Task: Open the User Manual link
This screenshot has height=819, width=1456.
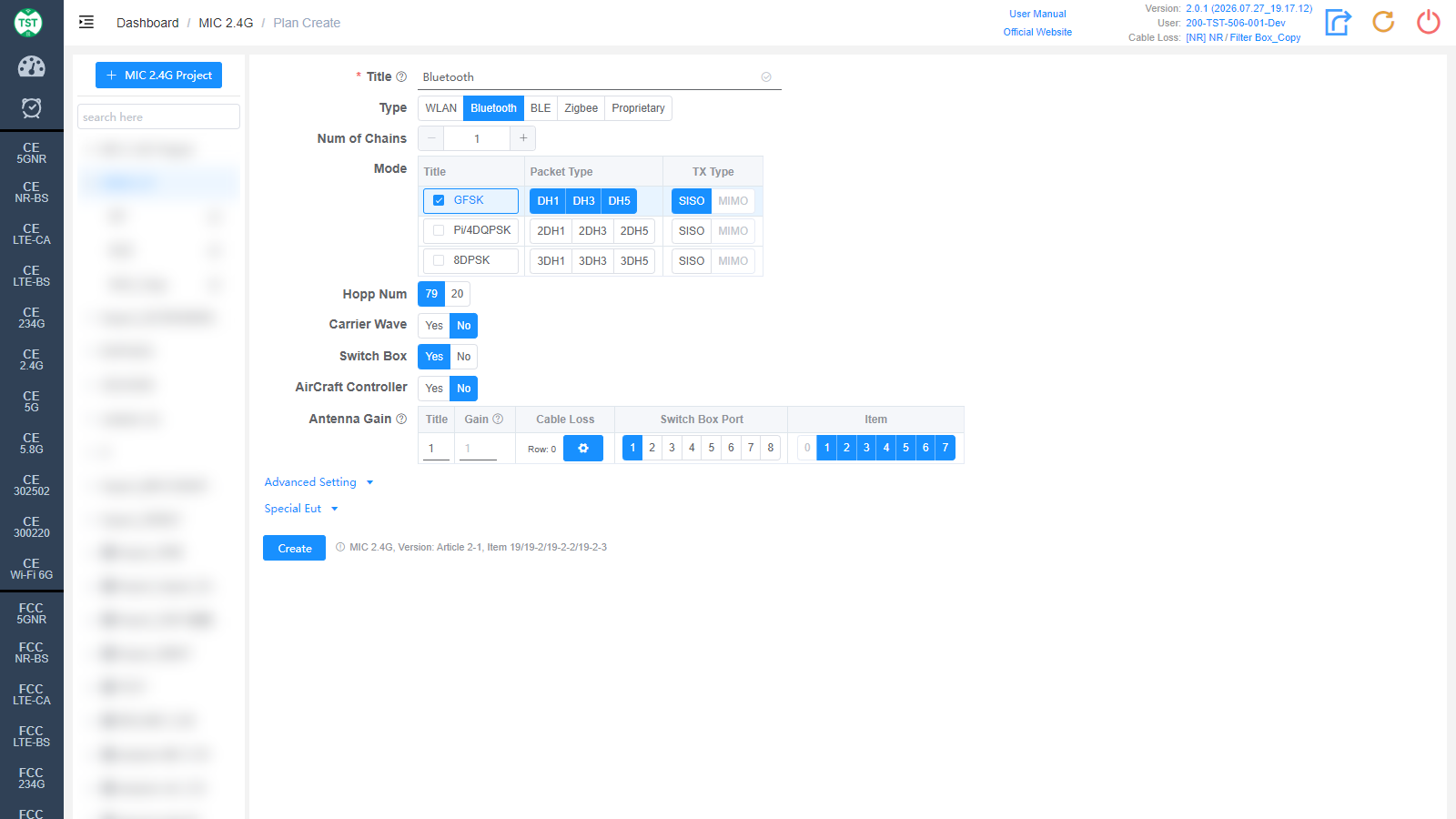Action: (x=1037, y=14)
